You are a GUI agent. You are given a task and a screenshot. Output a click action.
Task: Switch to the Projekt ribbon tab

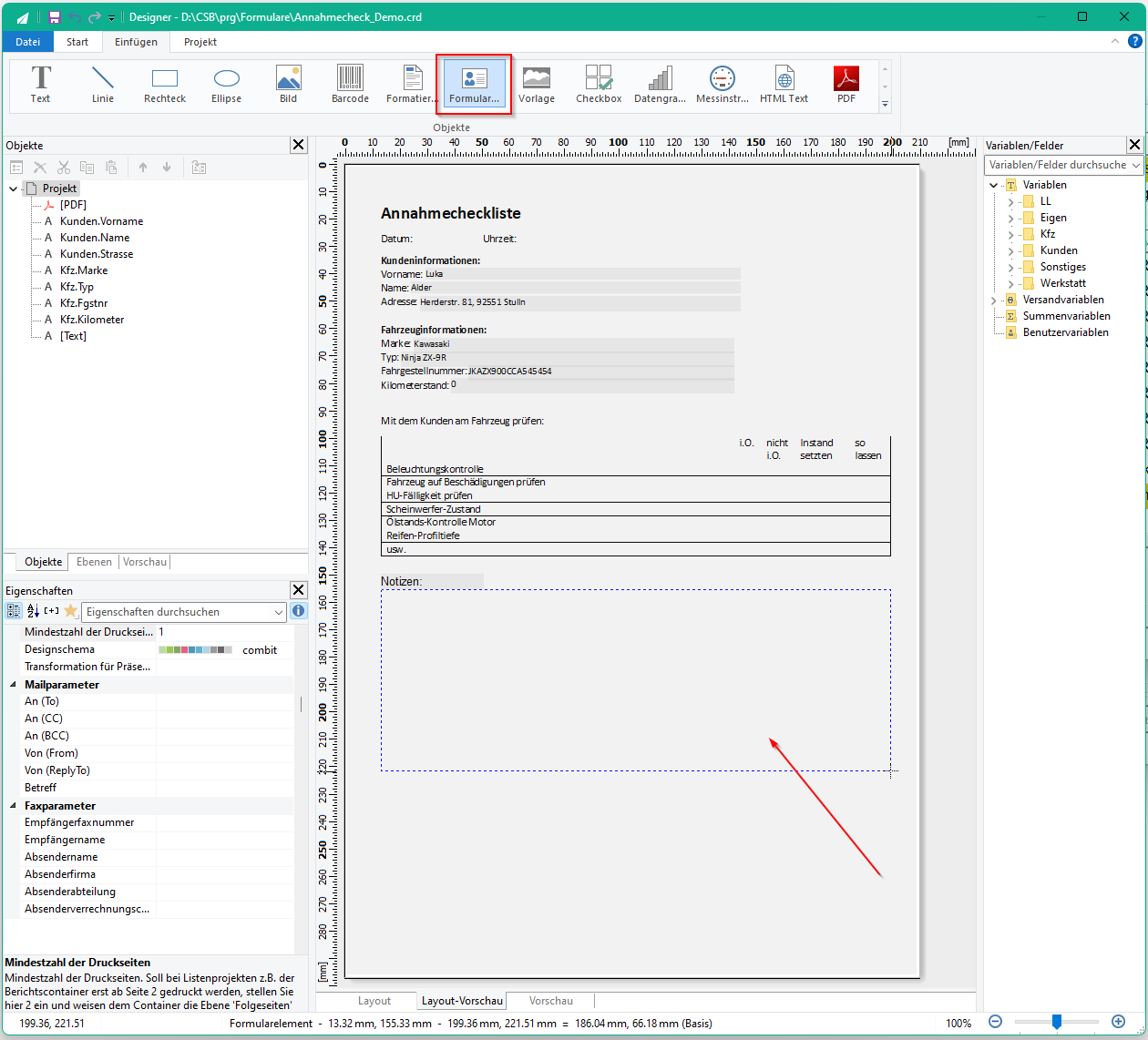[x=200, y=42]
